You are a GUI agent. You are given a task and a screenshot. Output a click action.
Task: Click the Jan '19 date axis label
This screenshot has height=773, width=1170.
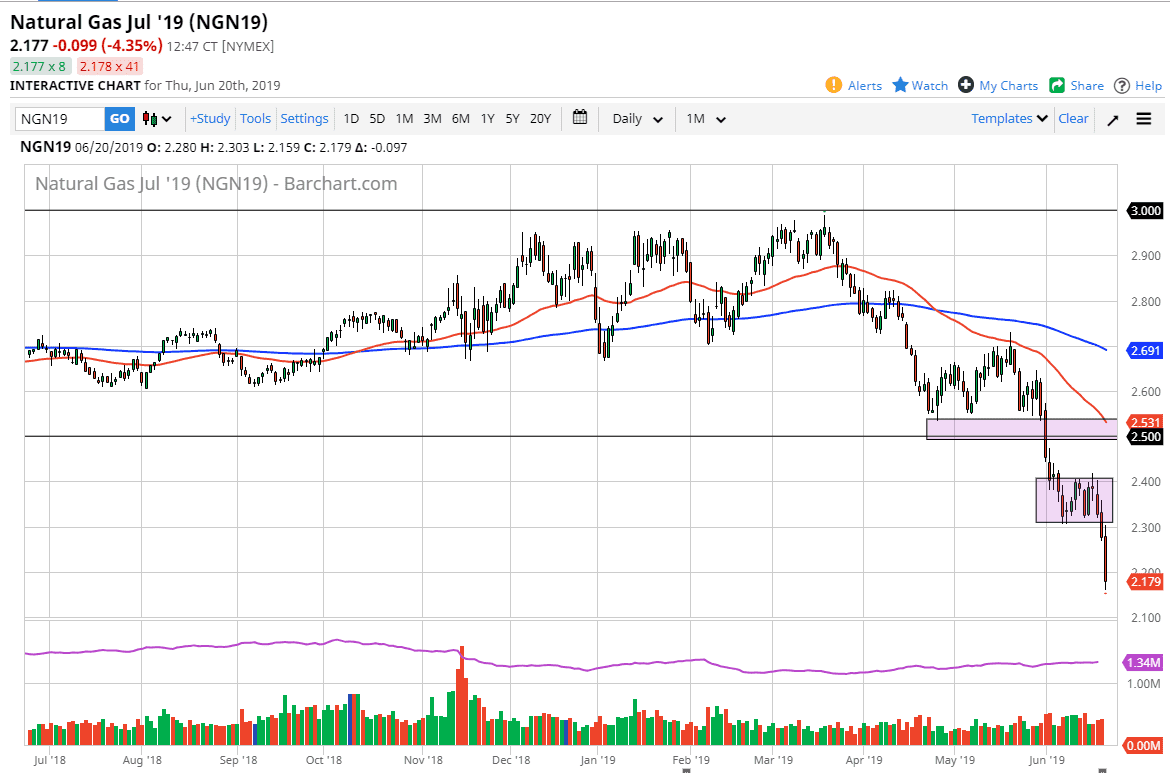coord(598,760)
